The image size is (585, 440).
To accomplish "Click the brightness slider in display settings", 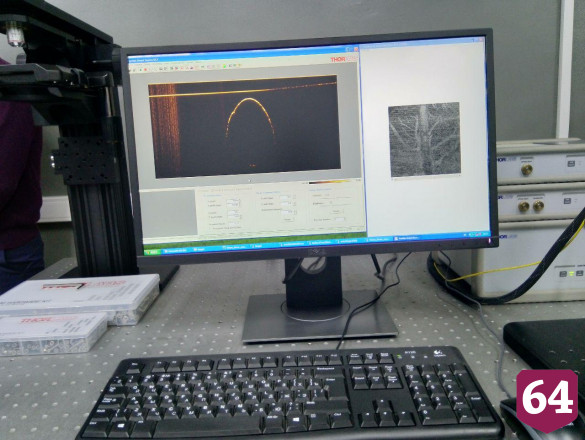I will tap(336, 204).
